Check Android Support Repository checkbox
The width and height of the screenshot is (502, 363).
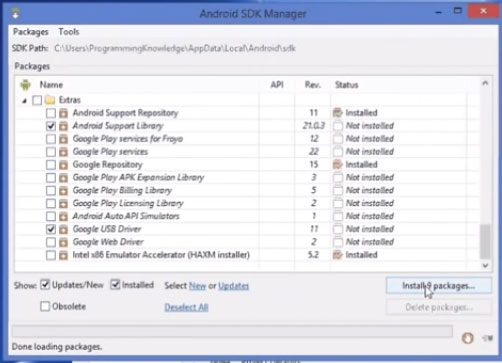point(51,113)
